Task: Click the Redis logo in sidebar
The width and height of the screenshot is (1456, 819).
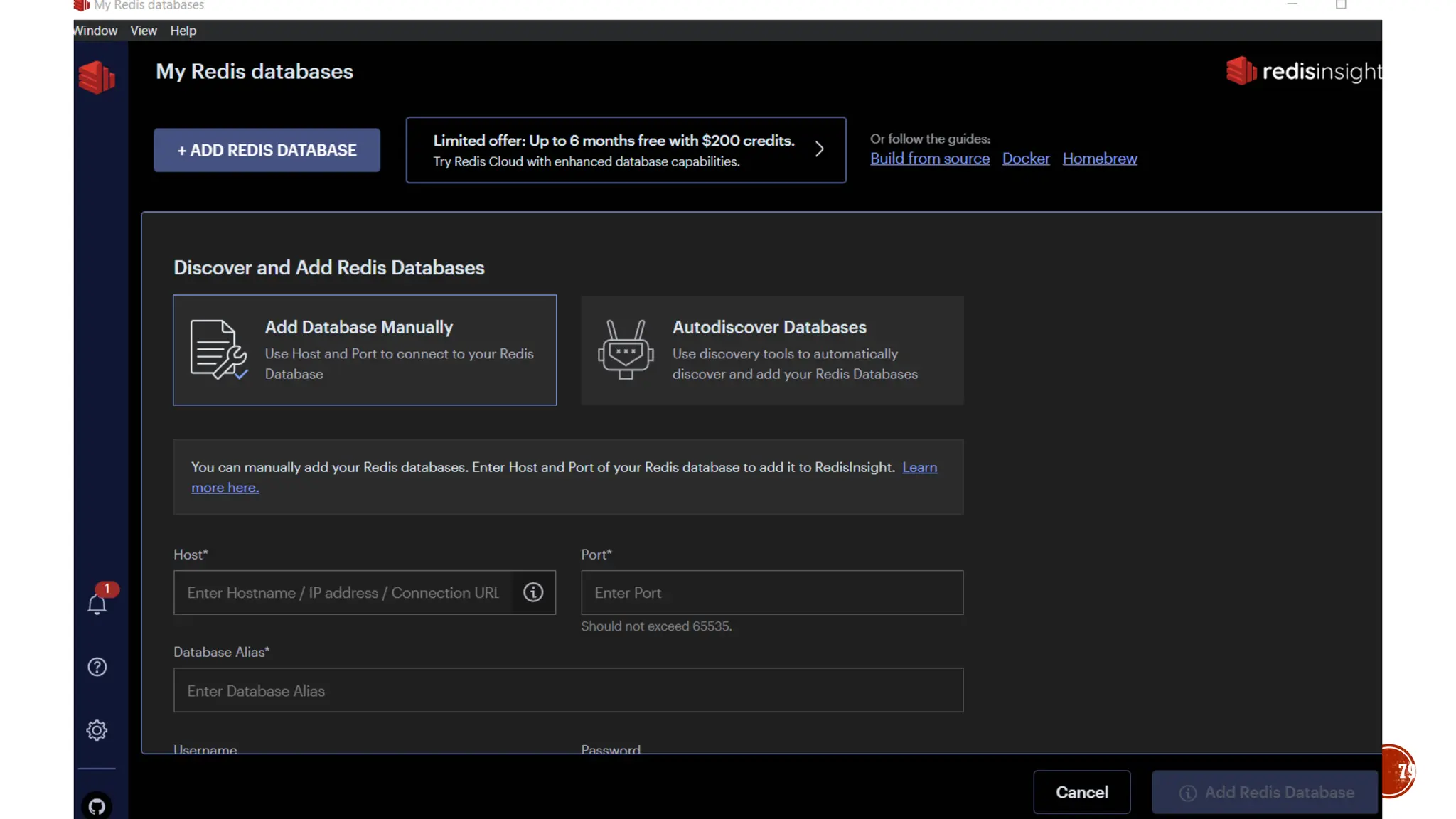Action: pyautogui.click(x=97, y=77)
